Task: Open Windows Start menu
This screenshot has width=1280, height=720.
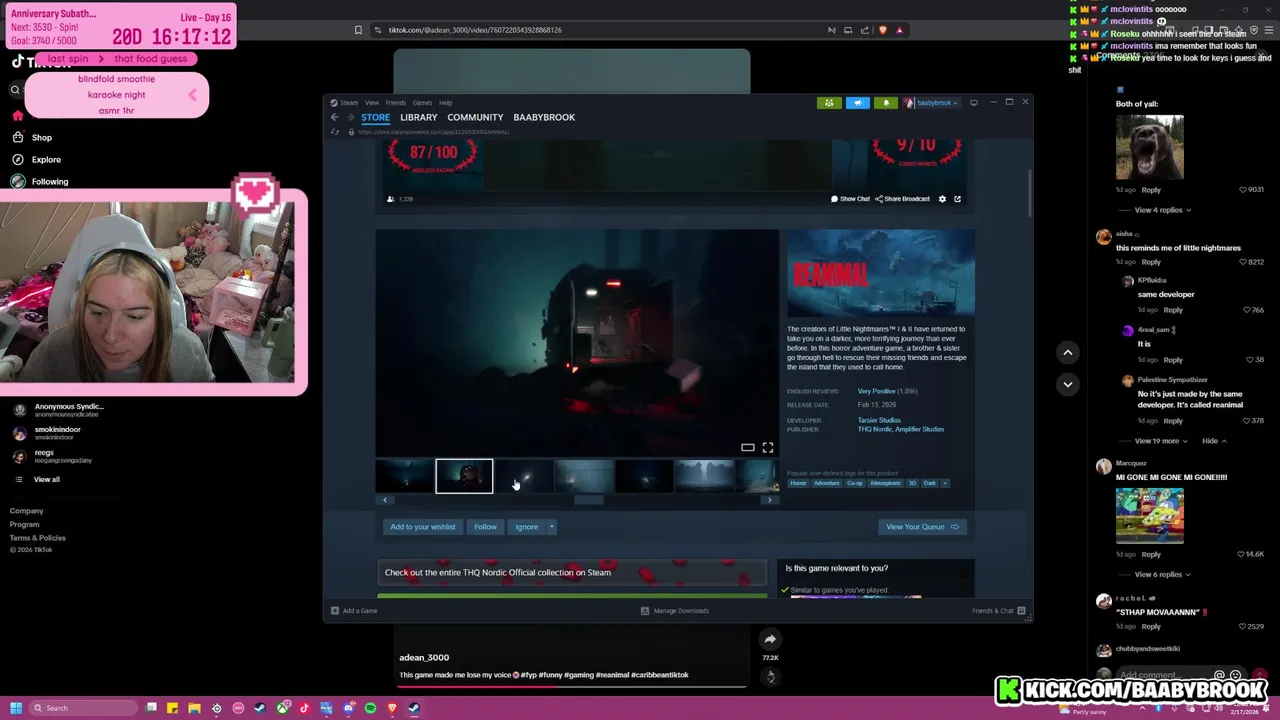Action: click(15, 708)
